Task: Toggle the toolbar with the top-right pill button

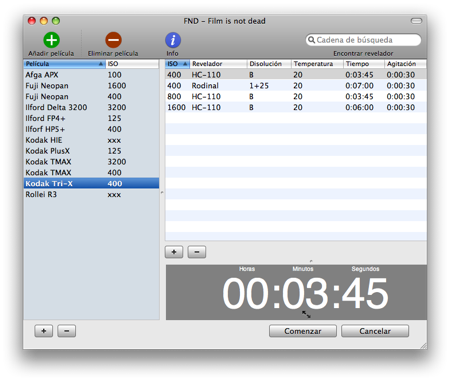Action: click(416, 21)
